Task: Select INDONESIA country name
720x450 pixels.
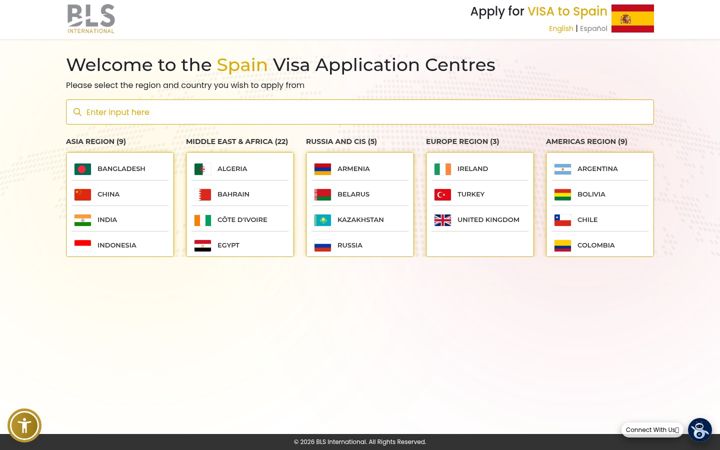Action: point(117,246)
